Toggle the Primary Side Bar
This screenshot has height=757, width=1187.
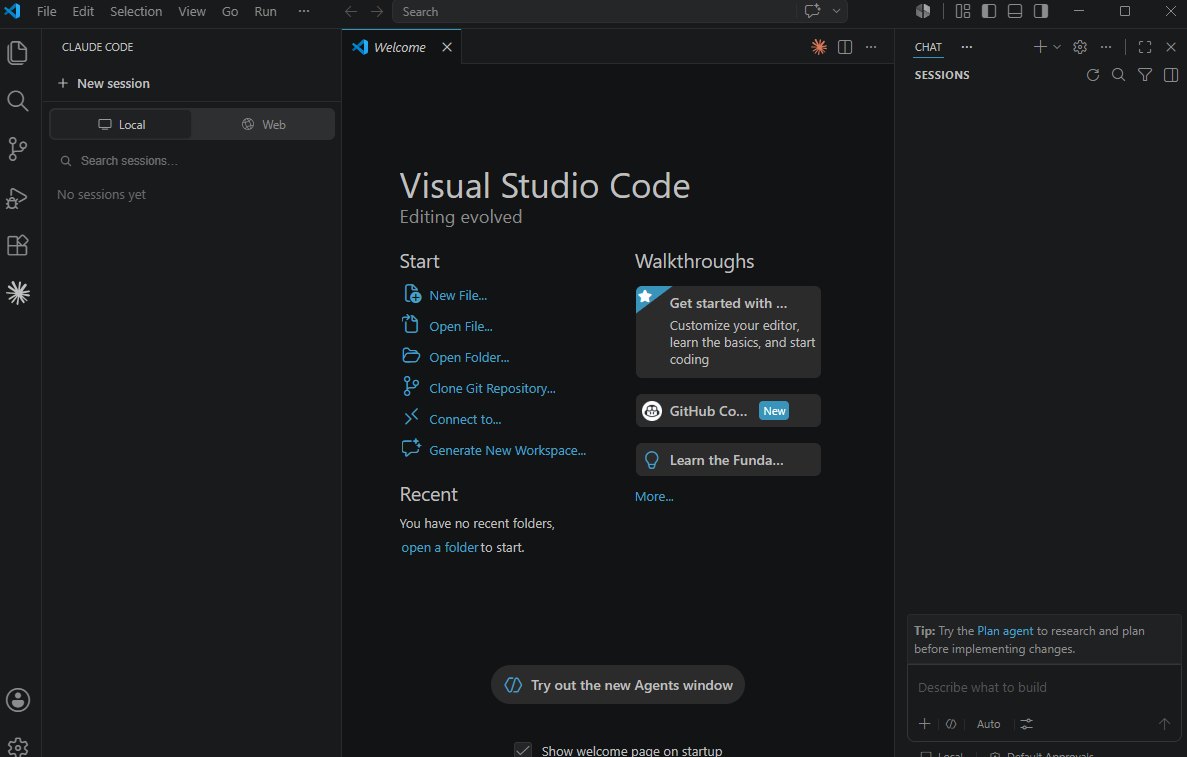click(989, 11)
